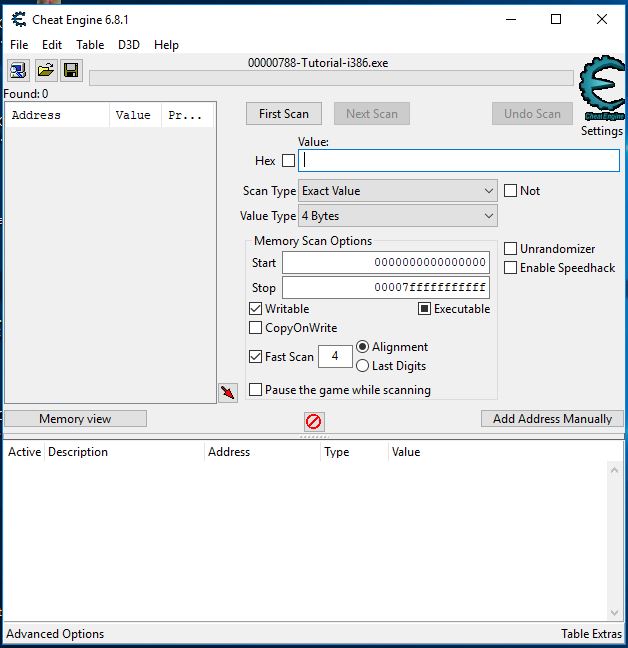Open the File menu
Screen dimensions: 628x648
point(19,45)
